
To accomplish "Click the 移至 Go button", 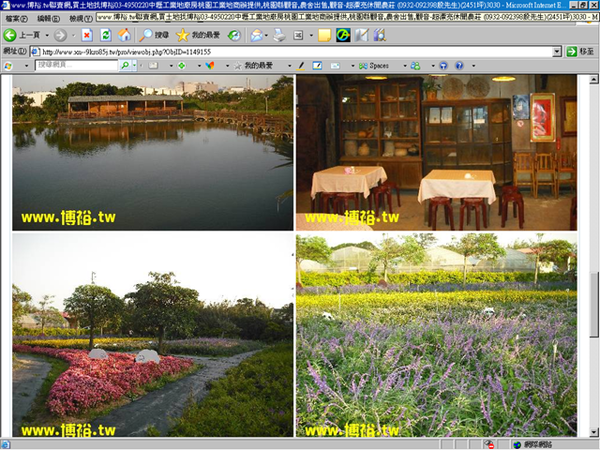I will click(580, 52).
